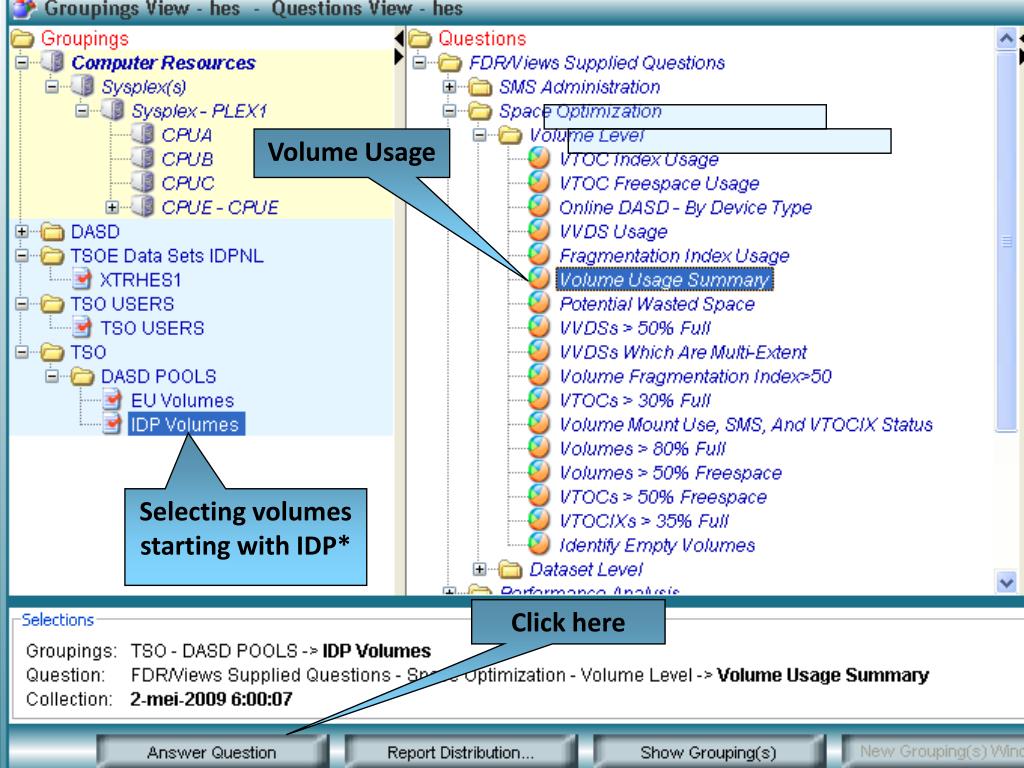The height and width of the screenshot is (768, 1024).
Task: Click the VTOC Freespace Usage question icon
Action: 539,182
